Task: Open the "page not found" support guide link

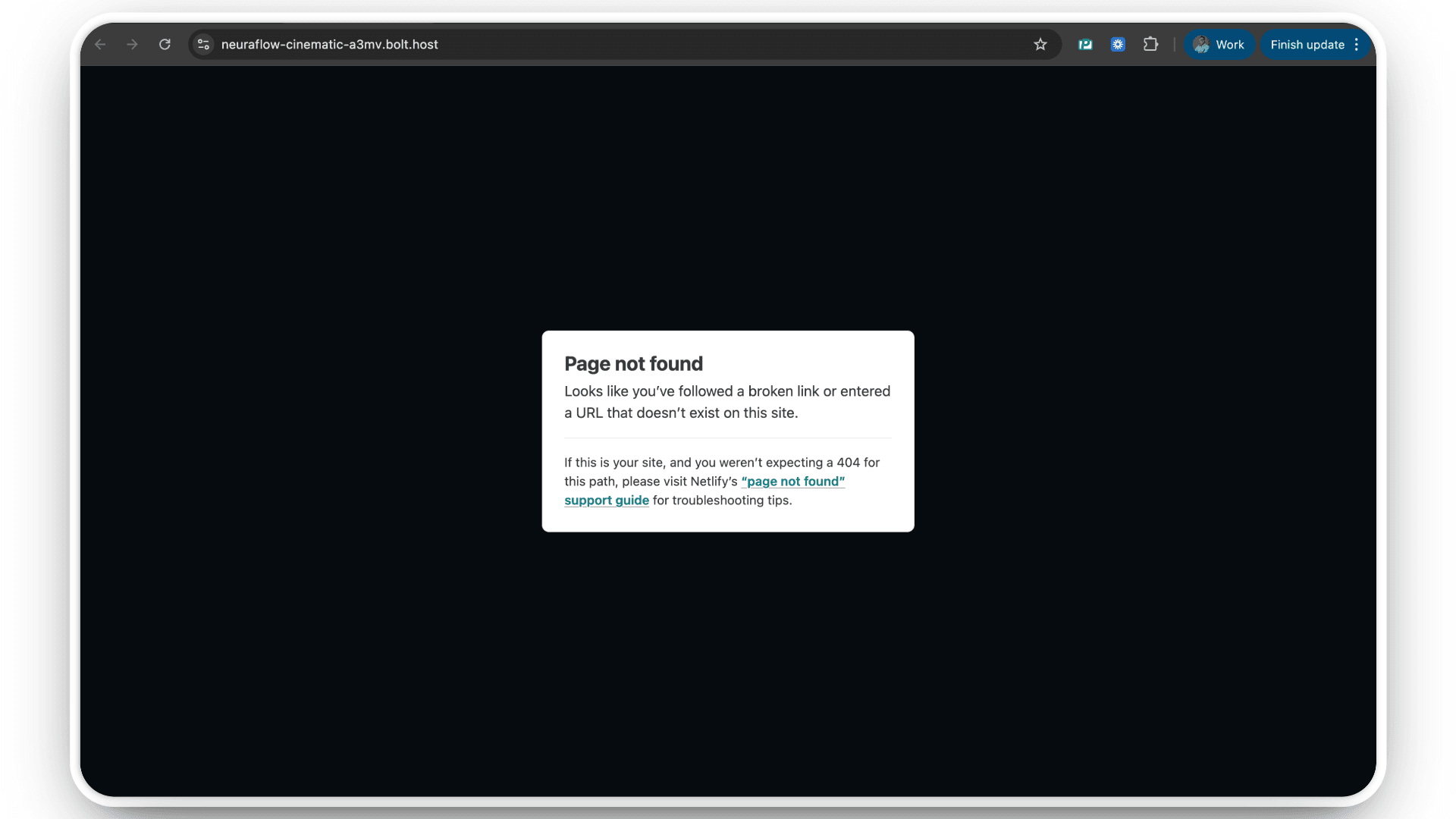Action: point(704,491)
